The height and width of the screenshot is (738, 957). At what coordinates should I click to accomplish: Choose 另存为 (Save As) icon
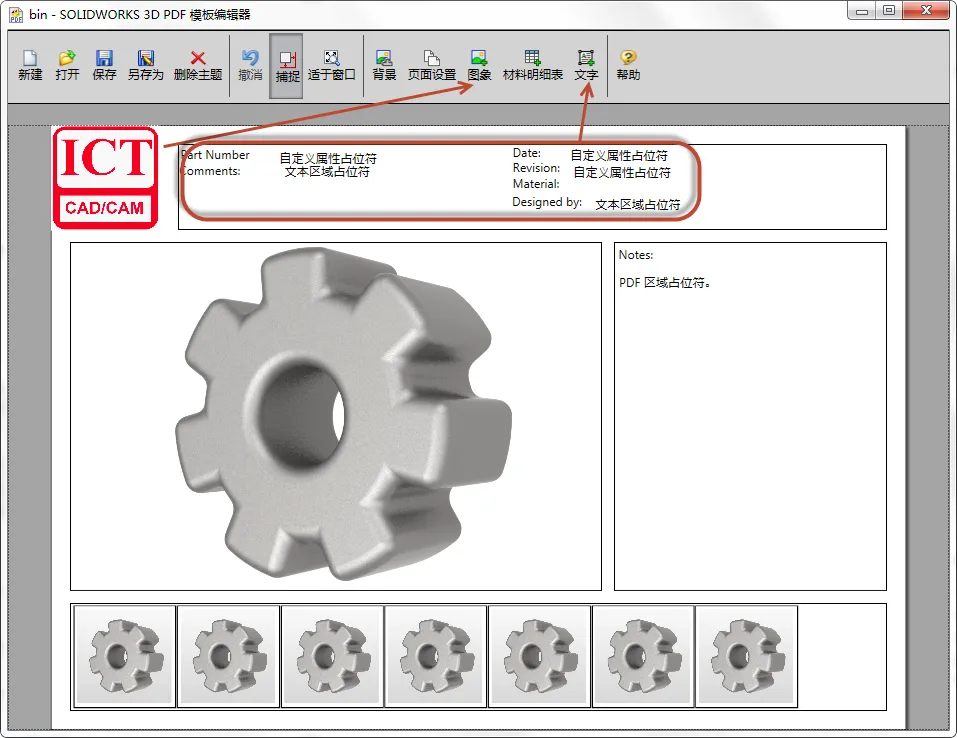(x=145, y=65)
